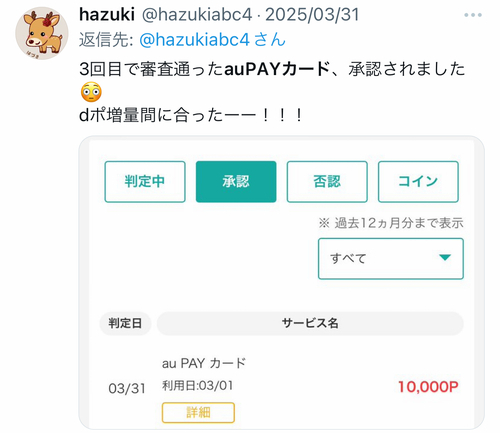The width and height of the screenshot is (500, 433).
Task: Click the 詳細 button for au PAY カード
Action: [x=198, y=413]
